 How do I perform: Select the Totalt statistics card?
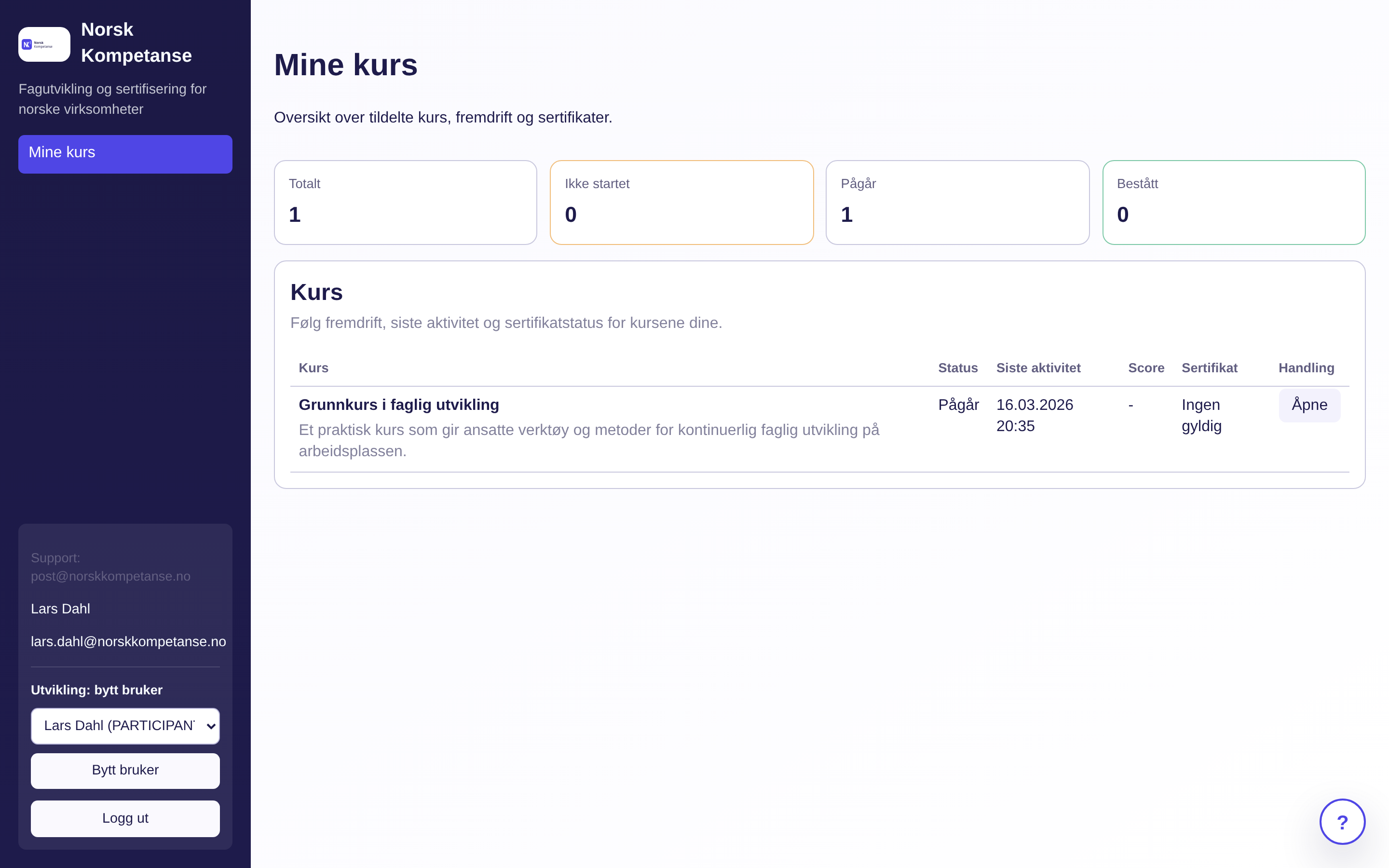coord(405,202)
